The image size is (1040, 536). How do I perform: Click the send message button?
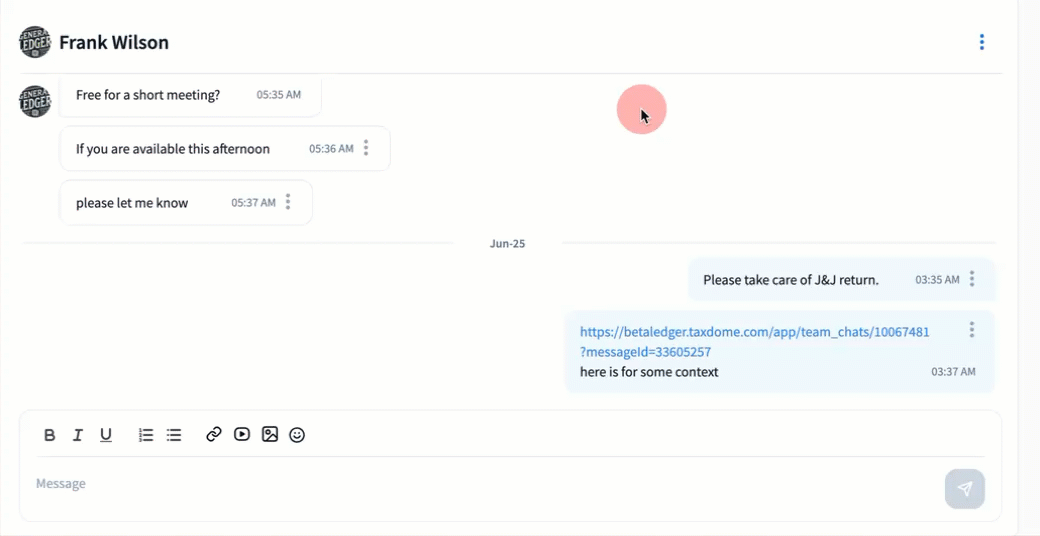pyautogui.click(x=964, y=489)
